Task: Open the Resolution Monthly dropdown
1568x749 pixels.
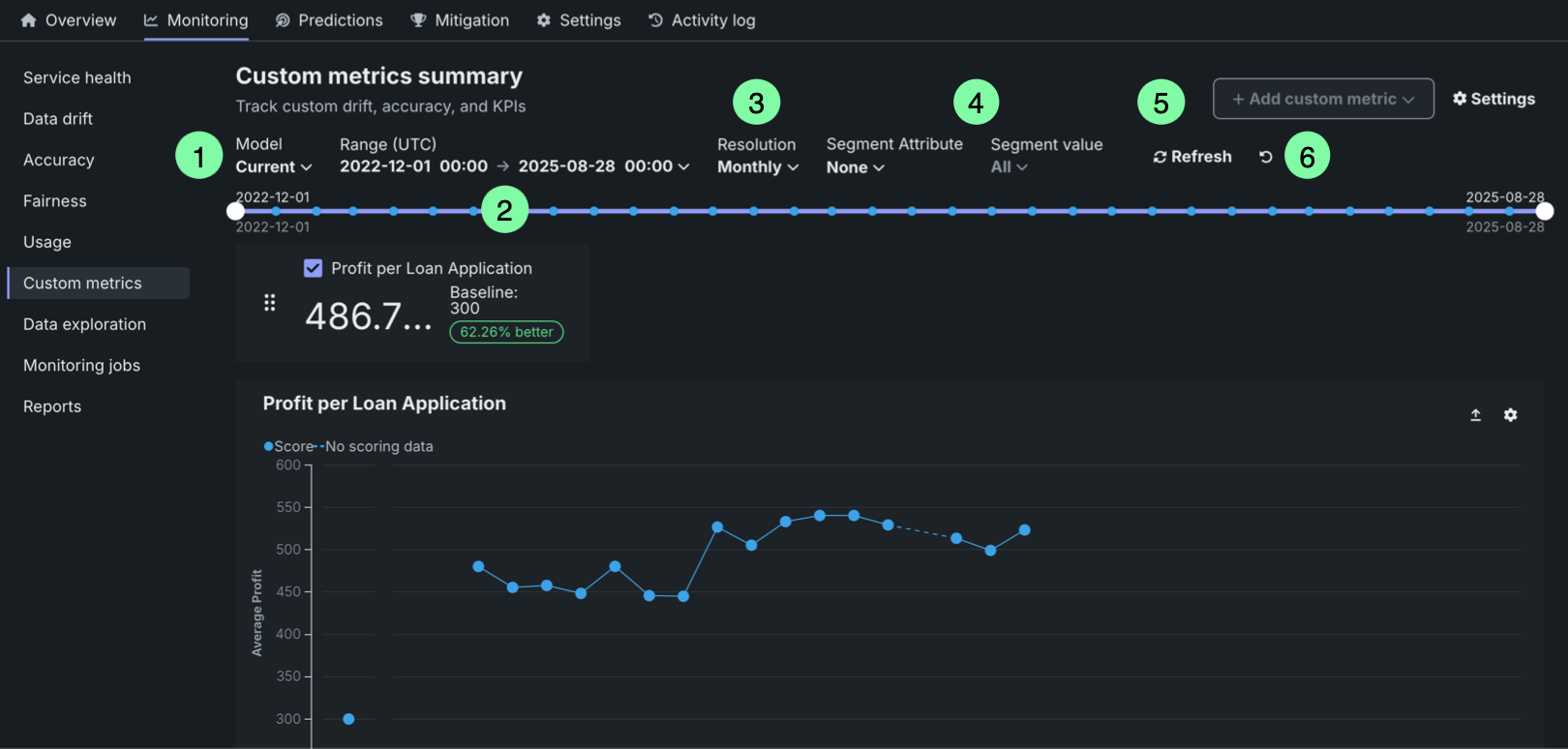Action: click(758, 166)
